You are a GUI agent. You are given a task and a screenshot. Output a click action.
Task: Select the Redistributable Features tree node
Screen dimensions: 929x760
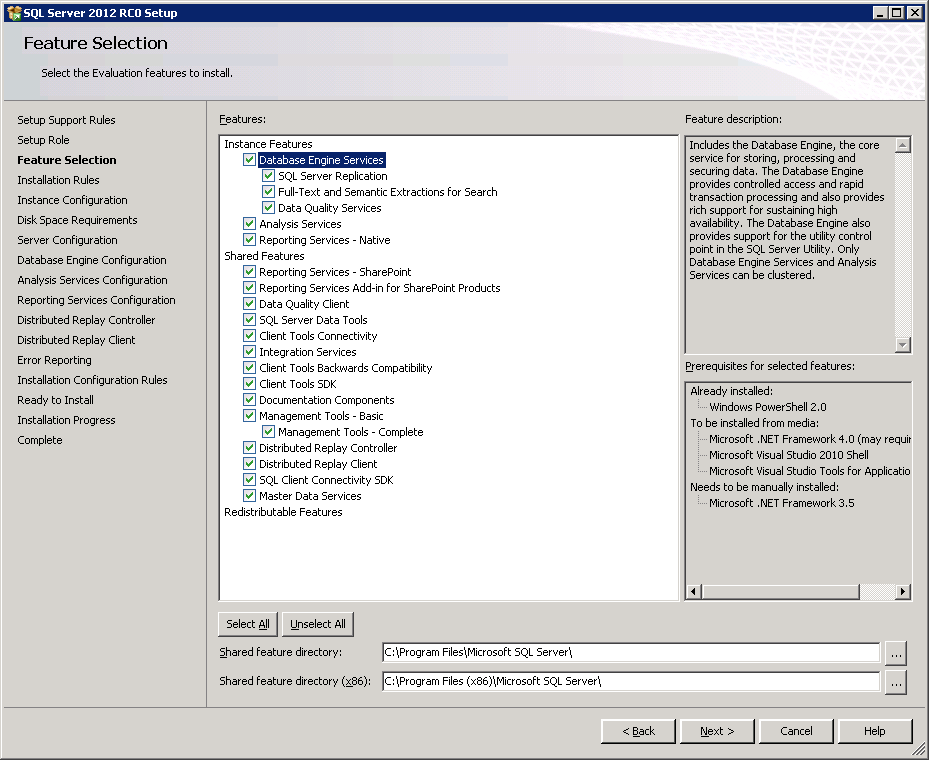click(283, 512)
